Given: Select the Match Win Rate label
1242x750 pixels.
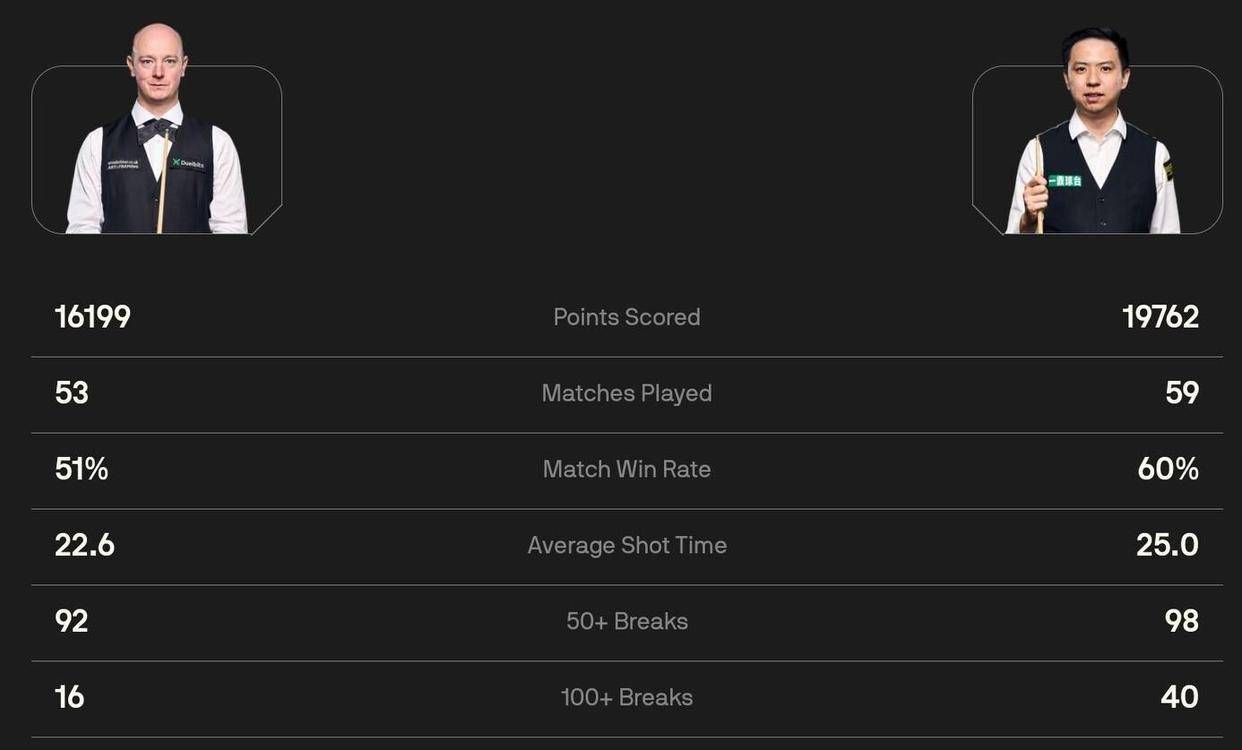Looking at the screenshot, I should pos(627,469).
